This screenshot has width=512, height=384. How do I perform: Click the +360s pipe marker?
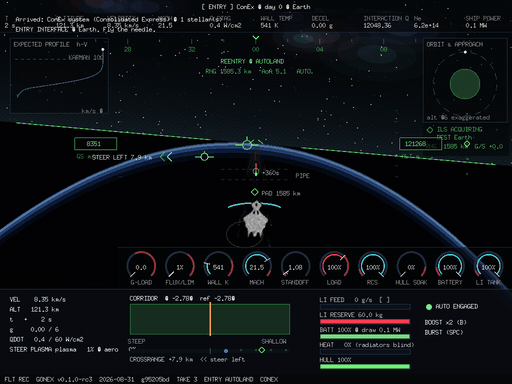click(256, 172)
